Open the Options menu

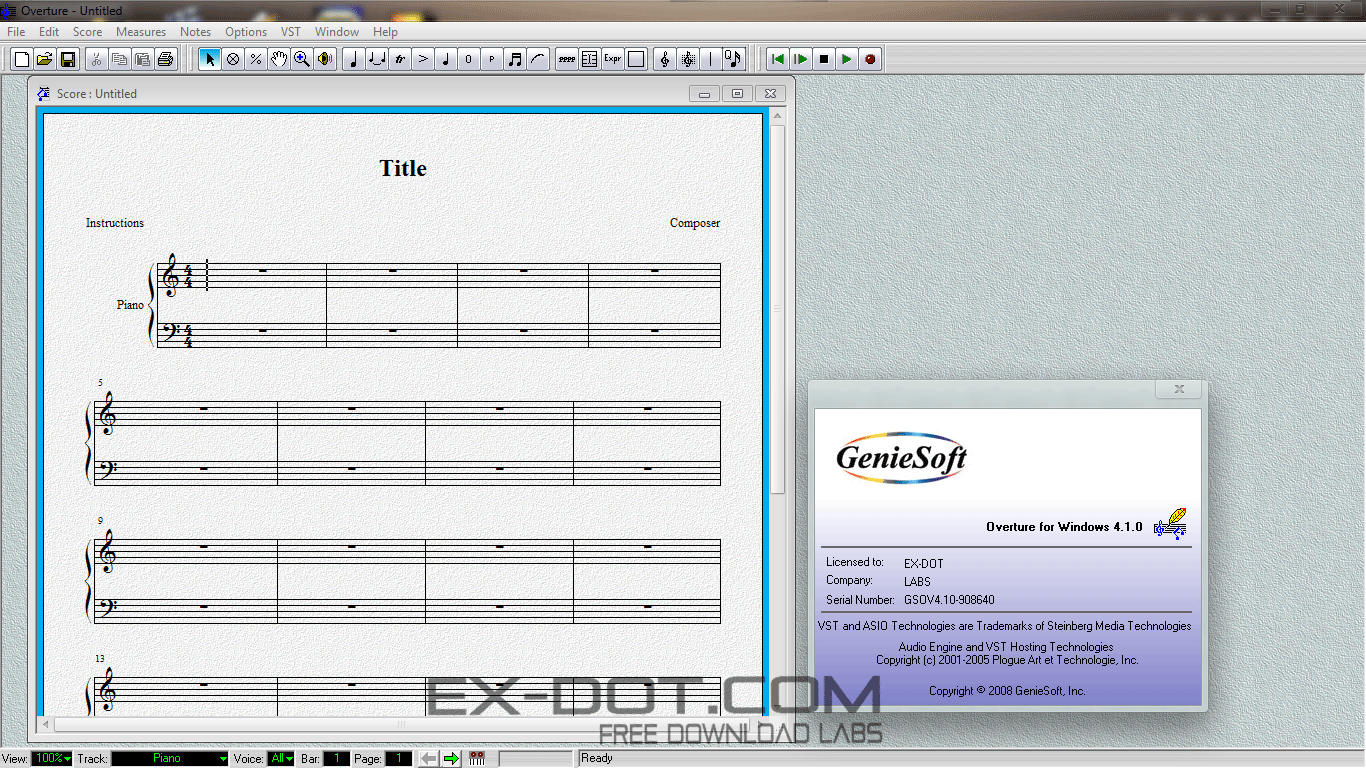pyautogui.click(x=246, y=32)
